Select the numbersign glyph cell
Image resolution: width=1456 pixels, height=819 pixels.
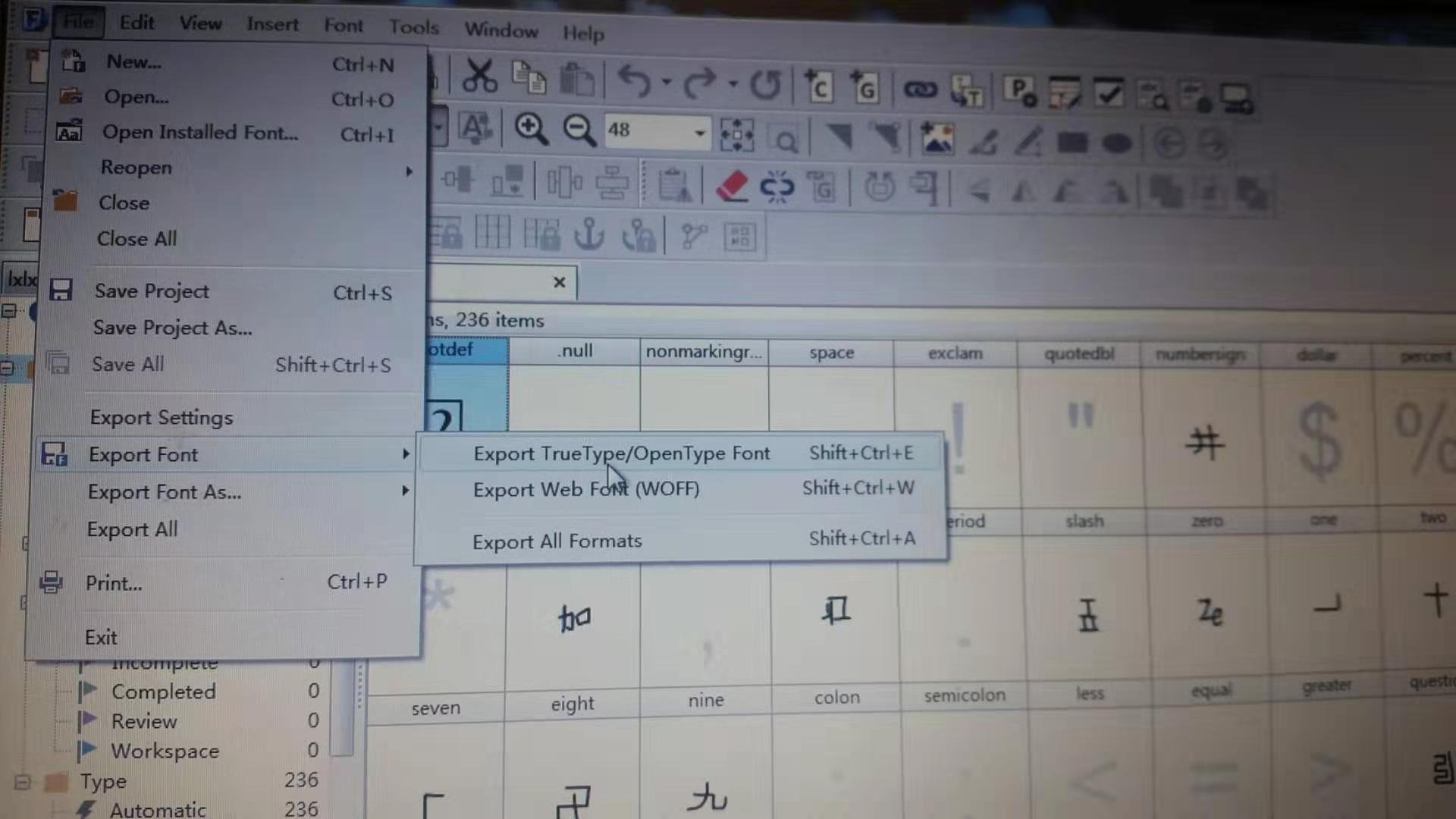(x=1203, y=440)
